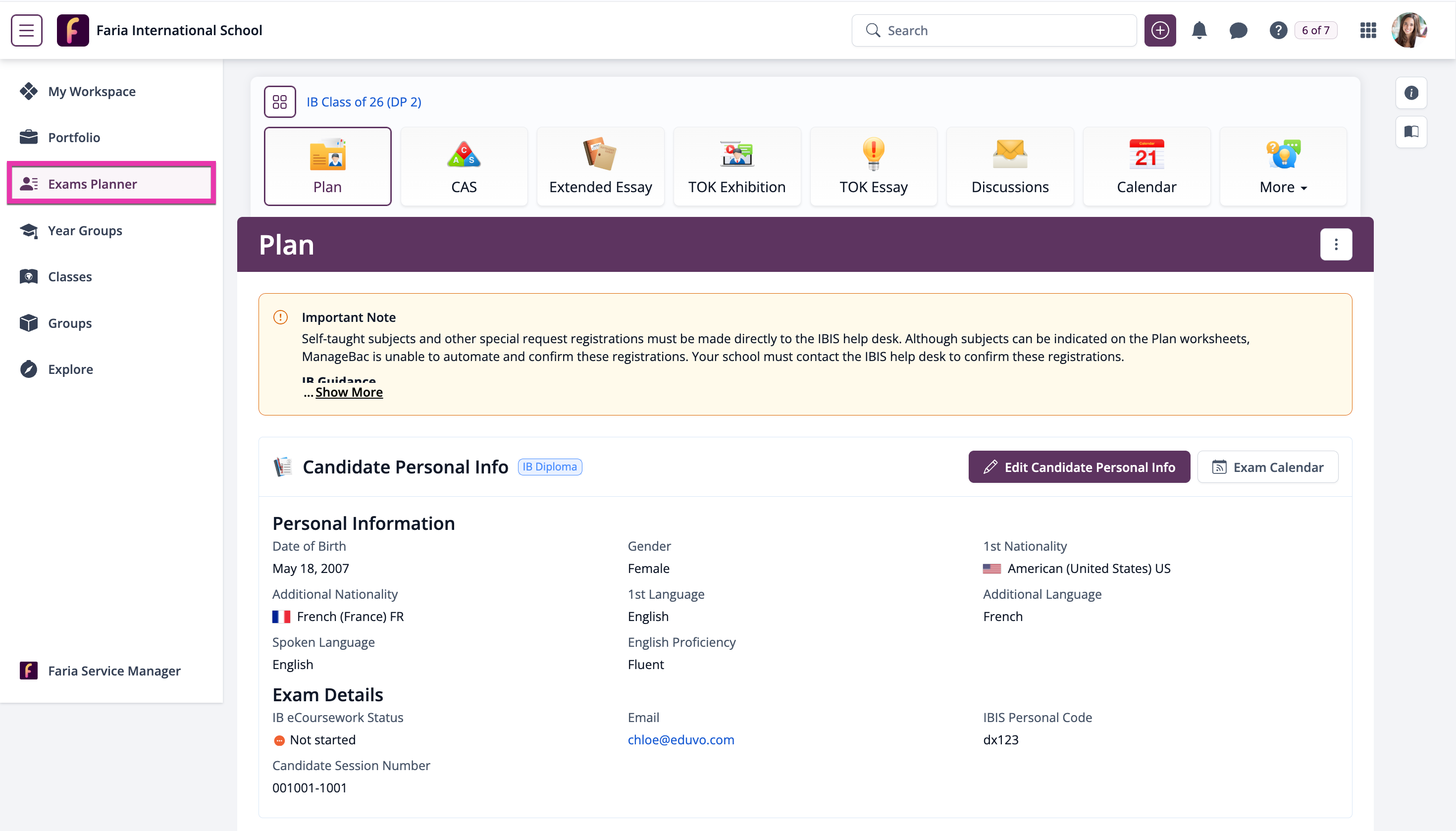Click the date May 18, 2007
1456x831 pixels.
coord(311,569)
